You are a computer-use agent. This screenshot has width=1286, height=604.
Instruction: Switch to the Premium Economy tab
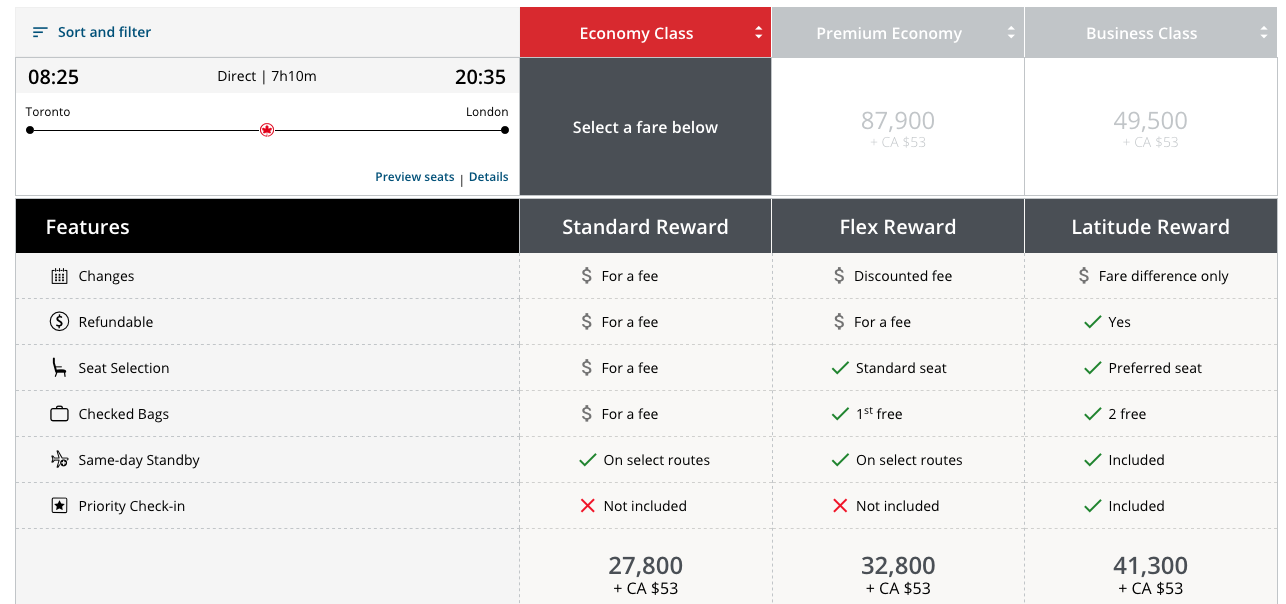click(889, 31)
